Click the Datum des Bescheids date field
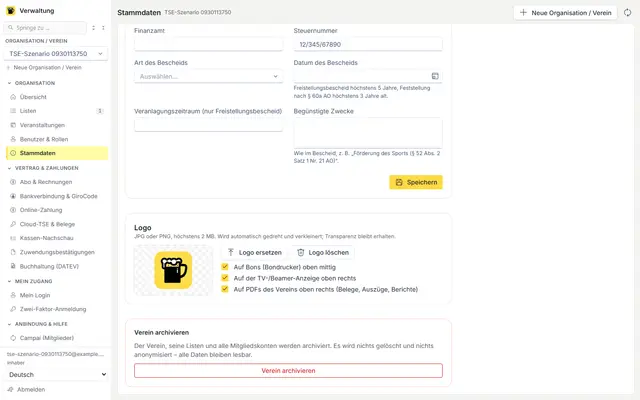This screenshot has width=640, height=400. click(x=368, y=76)
